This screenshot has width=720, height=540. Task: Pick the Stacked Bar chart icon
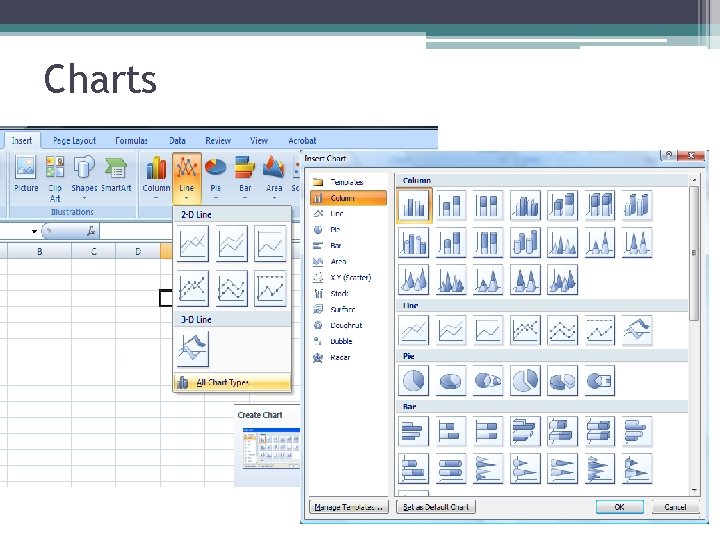pyautogui.click(x=450, y=431)
